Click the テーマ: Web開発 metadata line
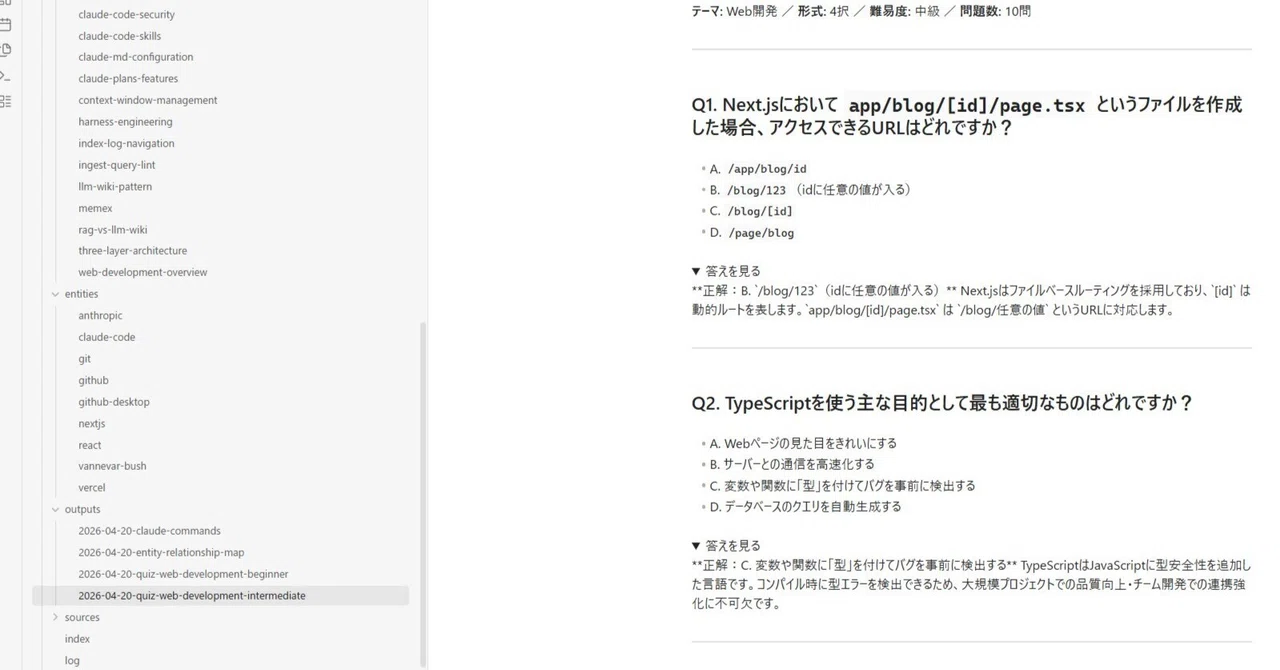 click(861, 11)
